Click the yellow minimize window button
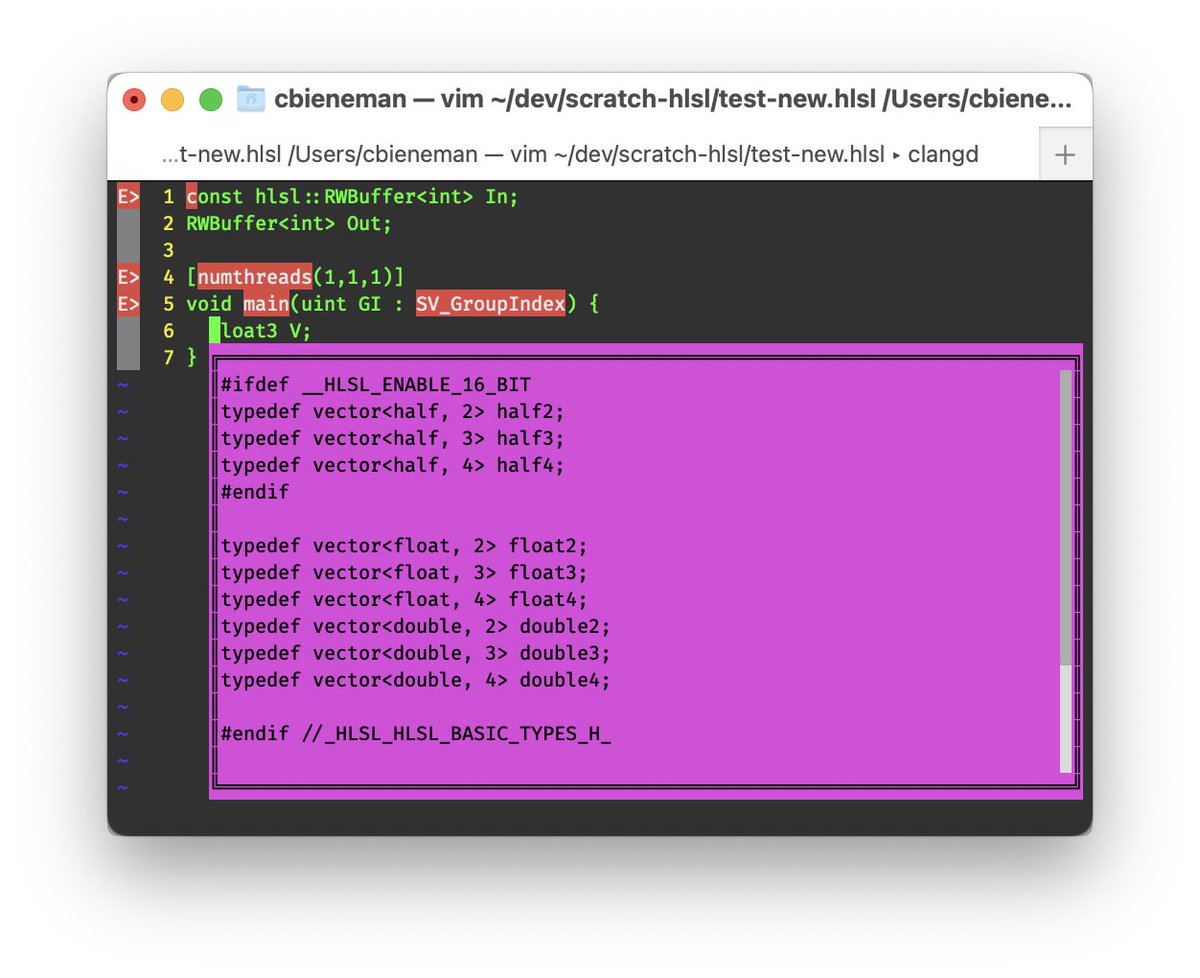Screen dimensions: 1200x978 click(172, 100)
